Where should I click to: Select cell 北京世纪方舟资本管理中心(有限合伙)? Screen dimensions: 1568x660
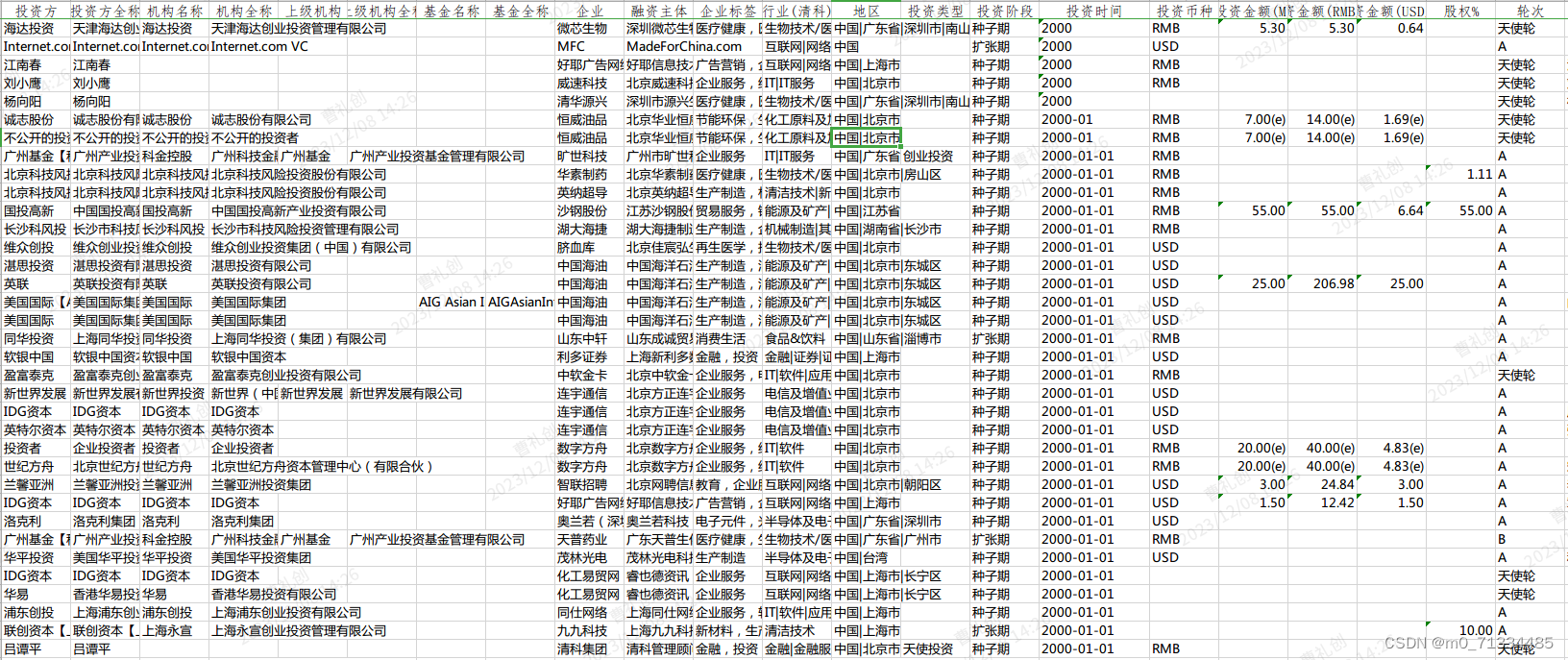[x=322, y=467]
